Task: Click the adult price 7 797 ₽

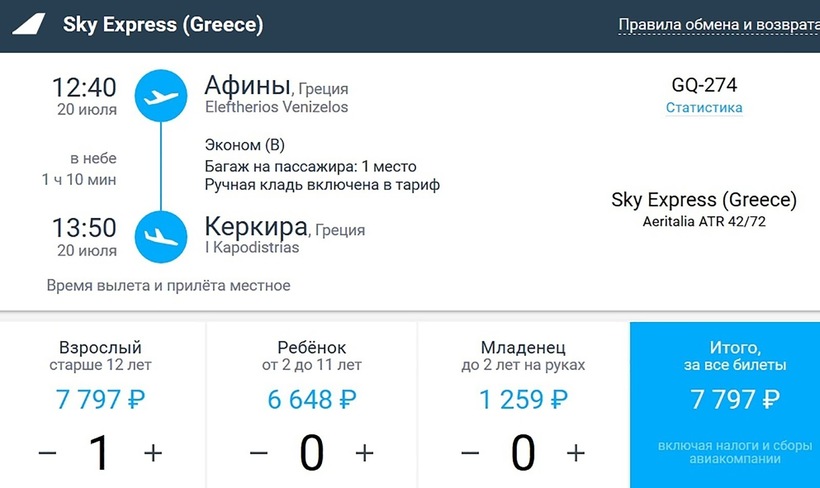Action: click(x=100, y=400)
